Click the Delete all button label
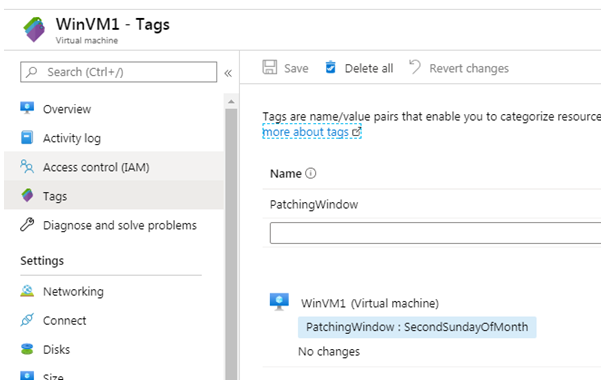 (x=369, y=68)
